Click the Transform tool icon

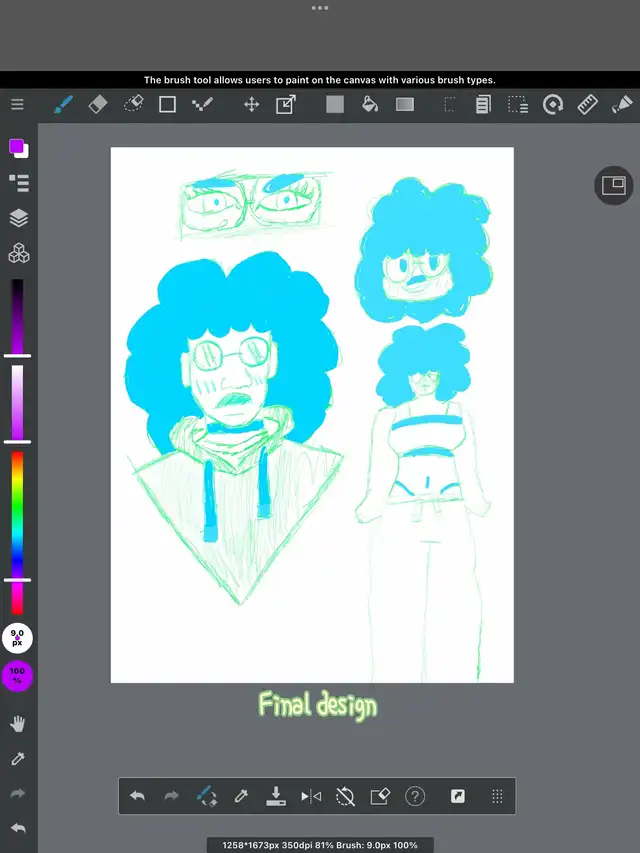(x=286, y=104)
